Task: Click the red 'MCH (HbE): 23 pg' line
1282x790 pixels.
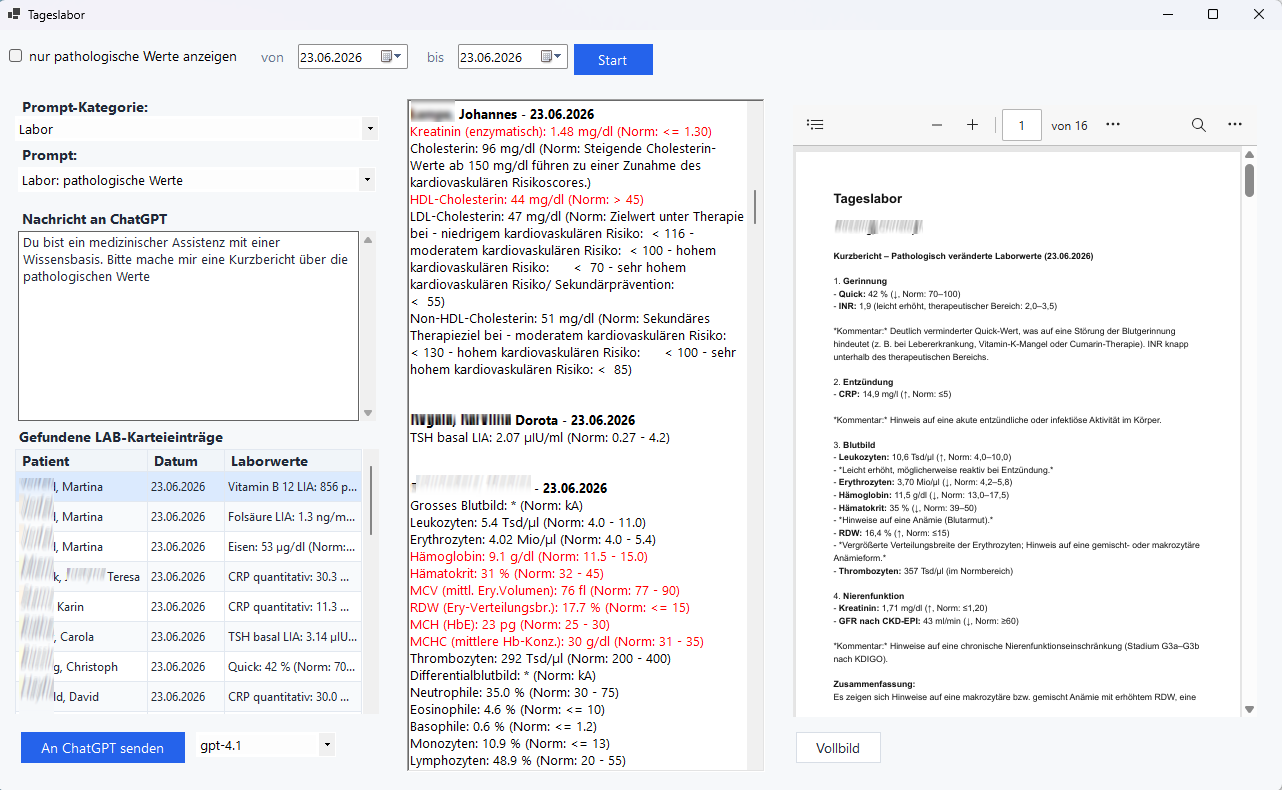Action: pyautogui.click(x=512, y=624)
